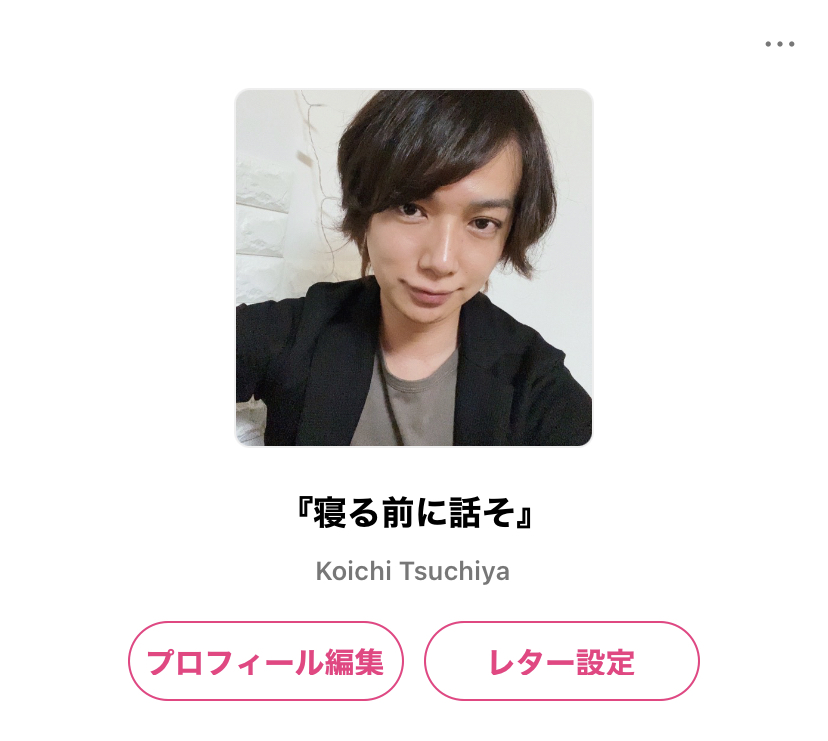
Task: Open letter settings with pink outlined button
Action: [x=561, y=661]
